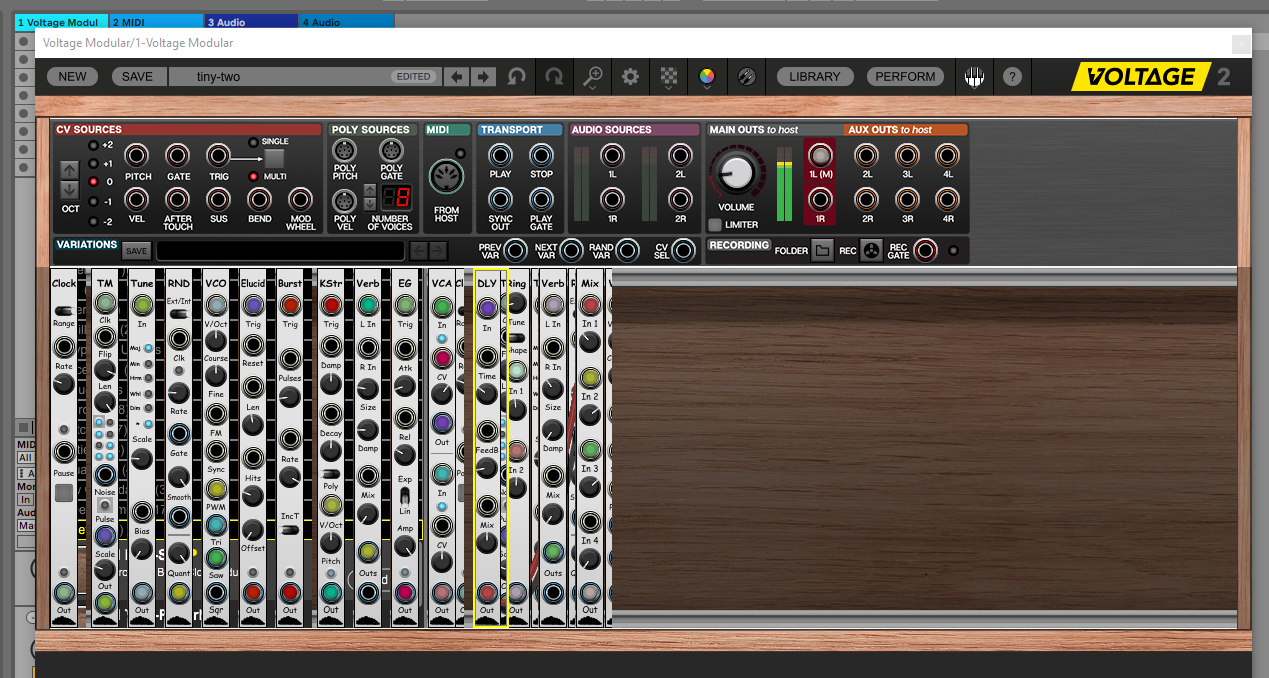Open the zoom magnifier menu
Image resolution: width=1269 pixels, height=678 pixels.
(593, 76)
